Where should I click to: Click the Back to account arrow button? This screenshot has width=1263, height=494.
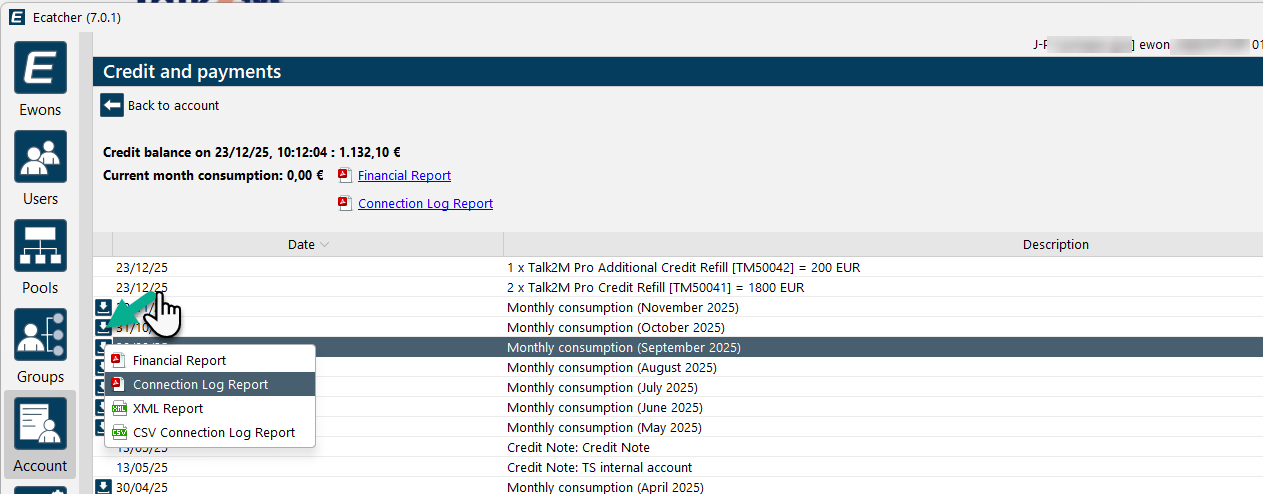click(112, 105)
